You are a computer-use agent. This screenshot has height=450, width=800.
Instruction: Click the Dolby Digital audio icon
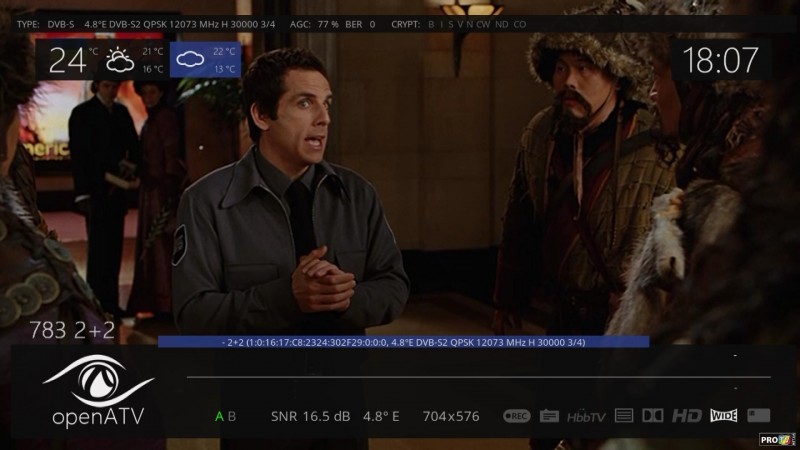[x=653, y=416]
